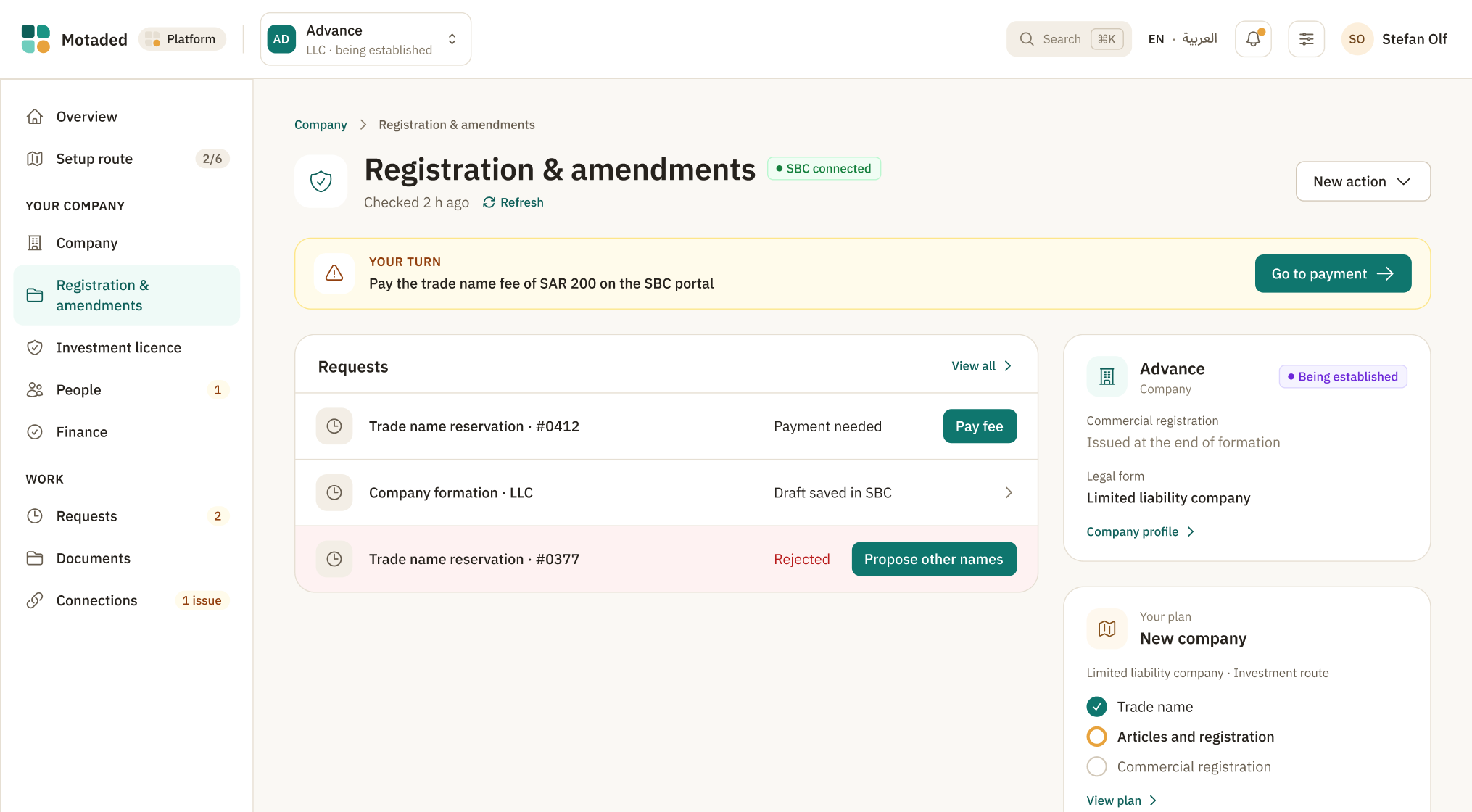Viewport: 1472px width, 812px height.
Task: Switch language to العربية
Action: tap(1199, 38)
